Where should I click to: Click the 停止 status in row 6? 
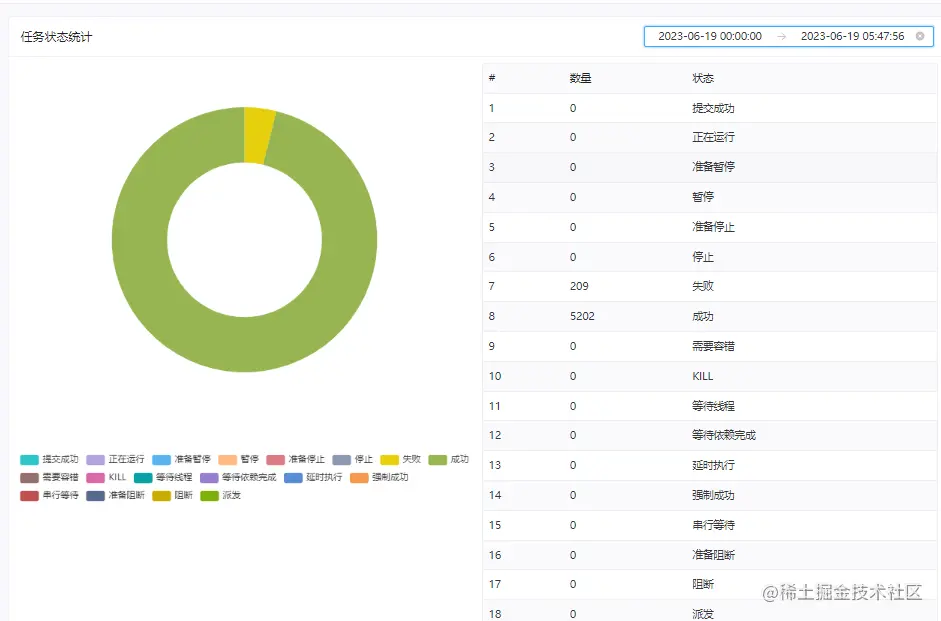click(703, 257)
